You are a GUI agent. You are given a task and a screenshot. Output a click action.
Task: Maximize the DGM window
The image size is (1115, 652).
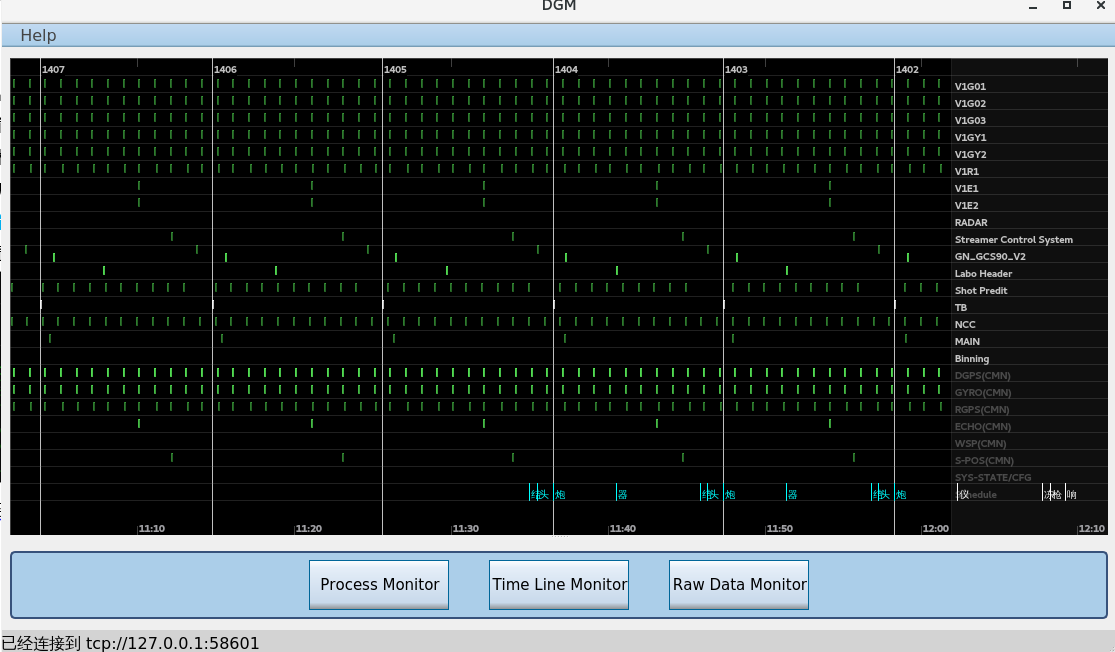tap(1067, 6)
